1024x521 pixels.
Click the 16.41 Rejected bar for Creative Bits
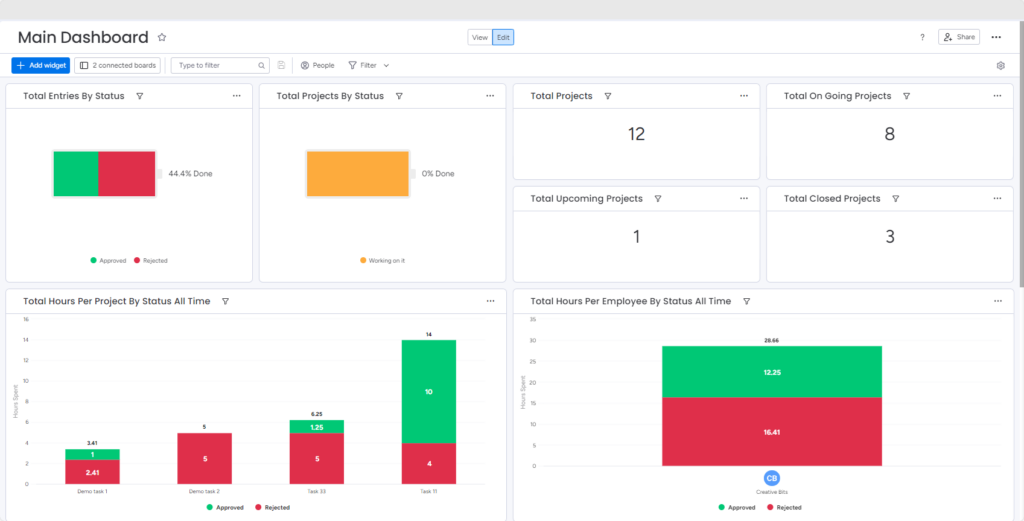tap(772, 432)
